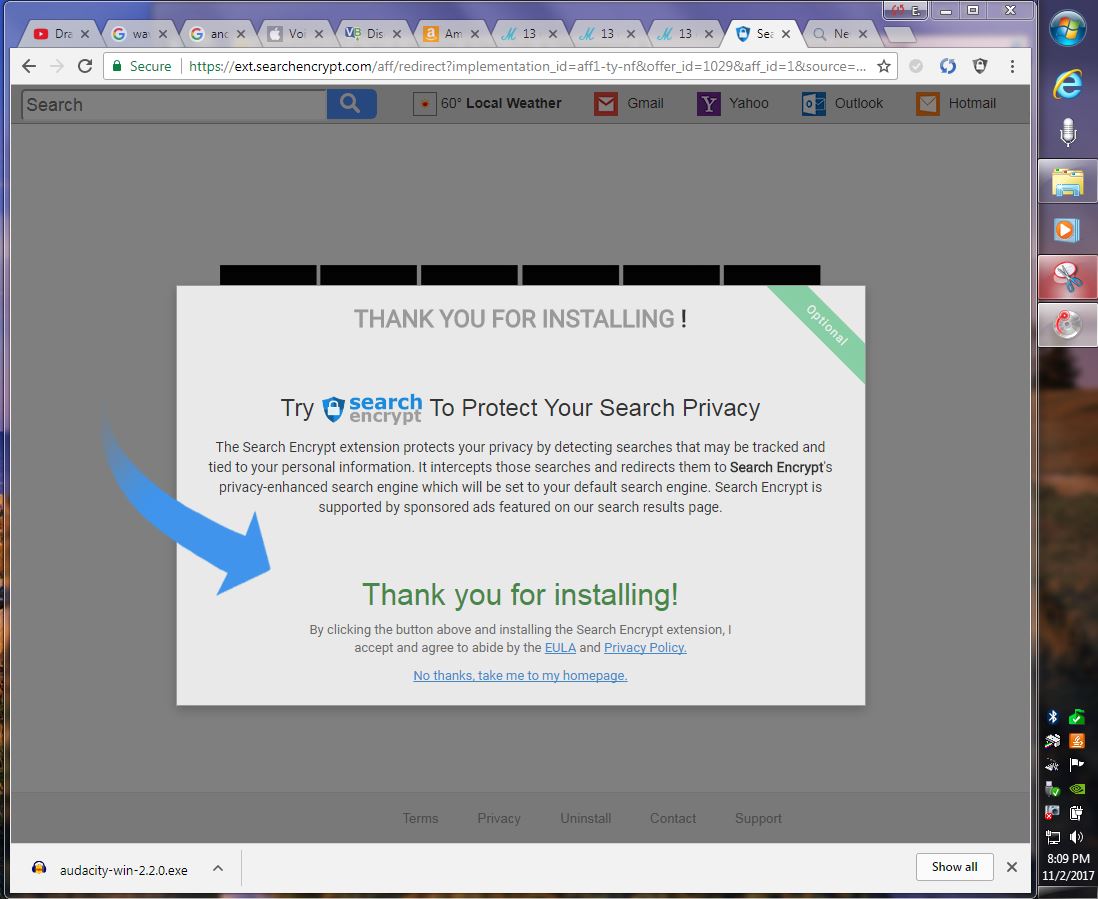Switch to the Amazon tab
1098x899 pixels.
(450, 34)
